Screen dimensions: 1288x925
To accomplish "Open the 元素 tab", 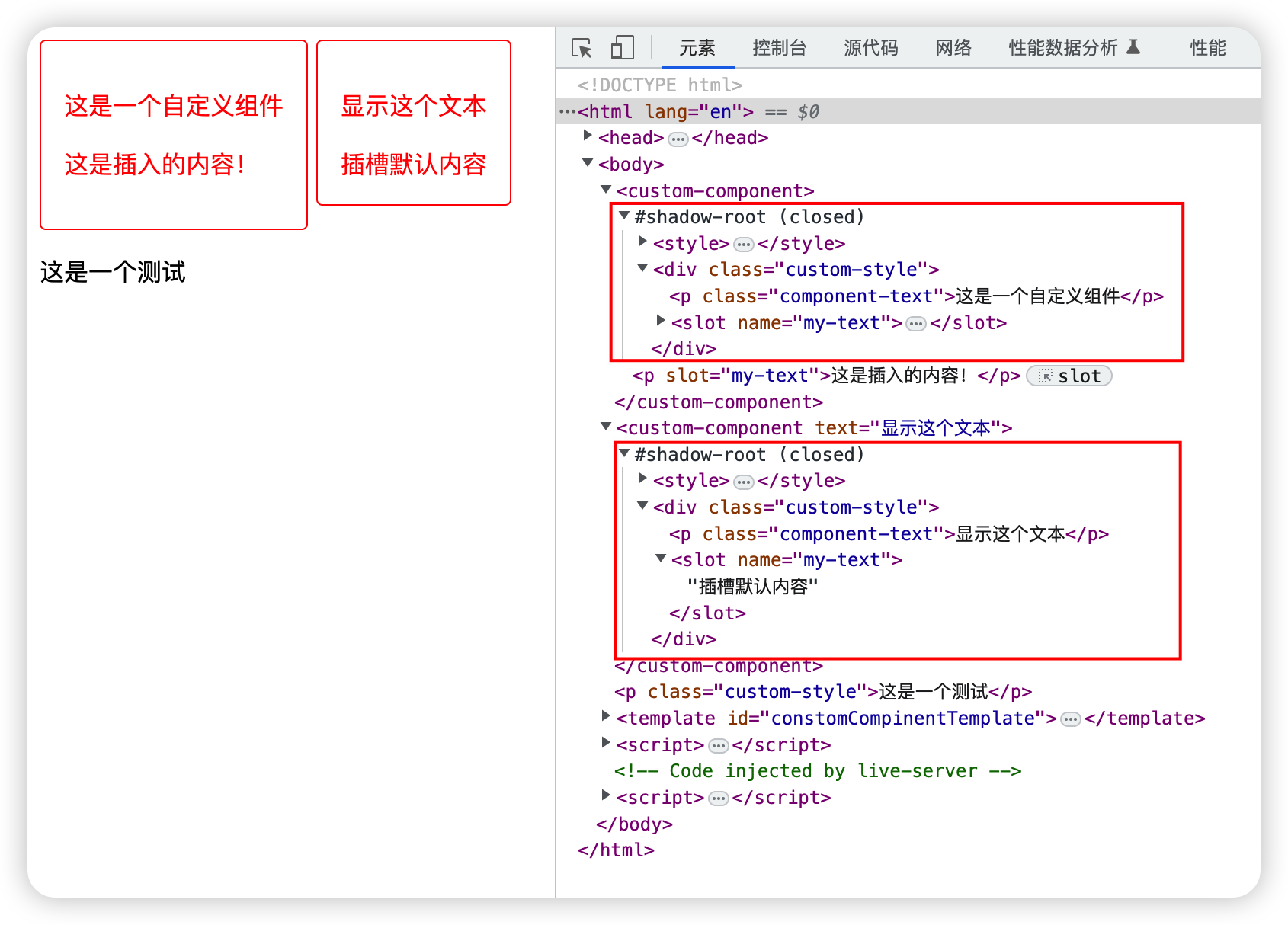I will 697,48.
